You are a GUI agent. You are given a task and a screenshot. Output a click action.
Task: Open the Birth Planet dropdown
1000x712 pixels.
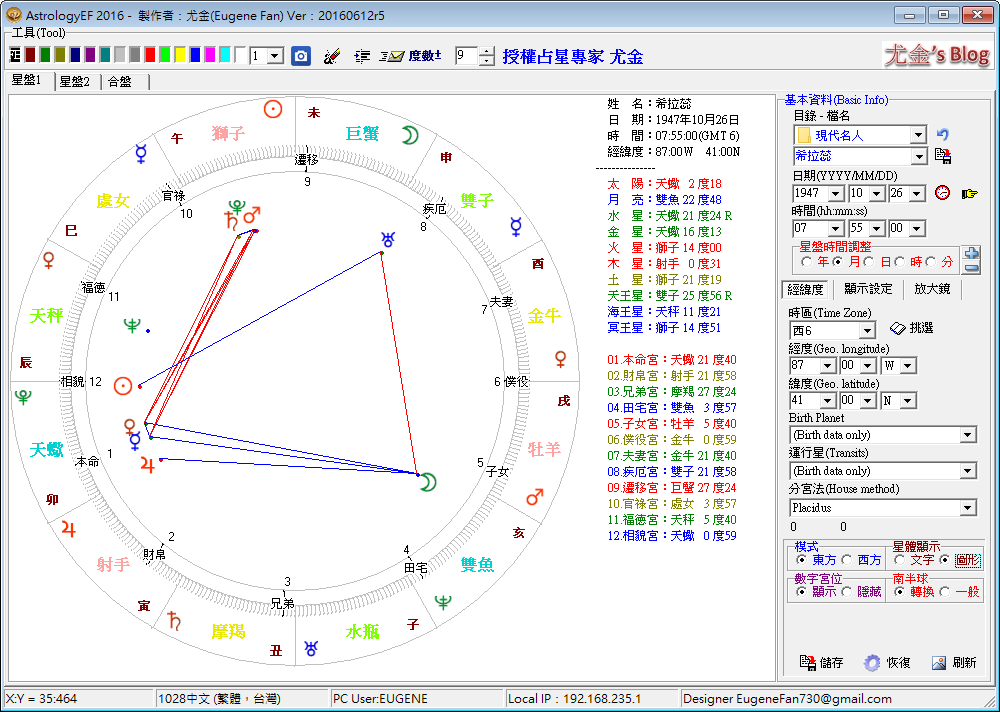pyautogui.click(x=968, y=435)
